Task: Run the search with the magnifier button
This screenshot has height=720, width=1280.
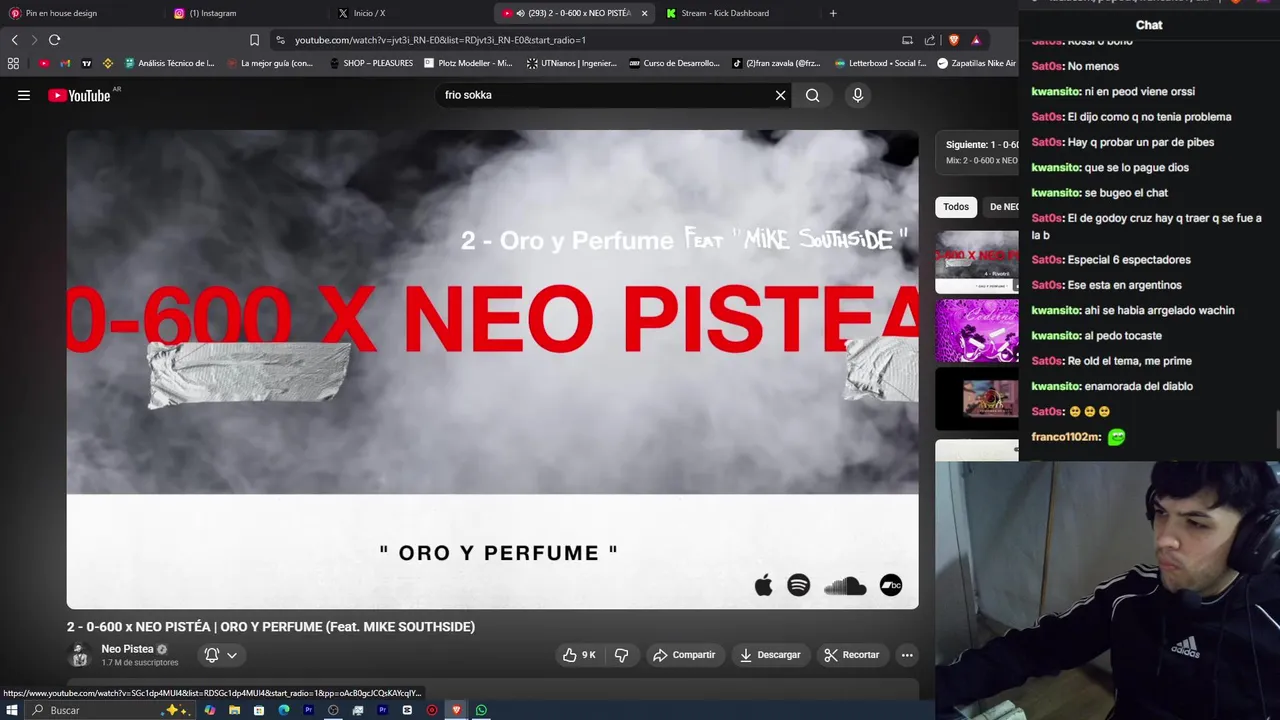Action: [x=812, y=95]
